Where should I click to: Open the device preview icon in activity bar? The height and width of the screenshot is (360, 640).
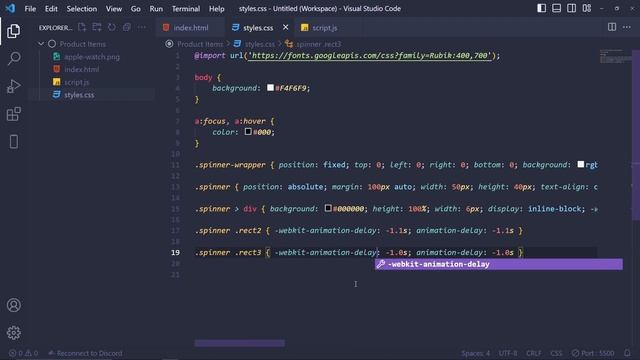click(x=13, y=142)
